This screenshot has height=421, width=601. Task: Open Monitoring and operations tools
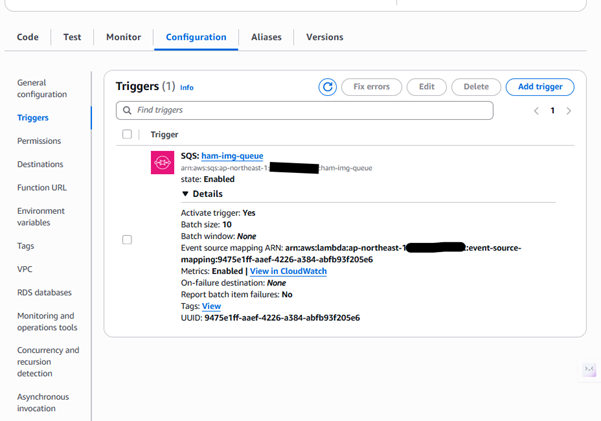tap(47, 322)
